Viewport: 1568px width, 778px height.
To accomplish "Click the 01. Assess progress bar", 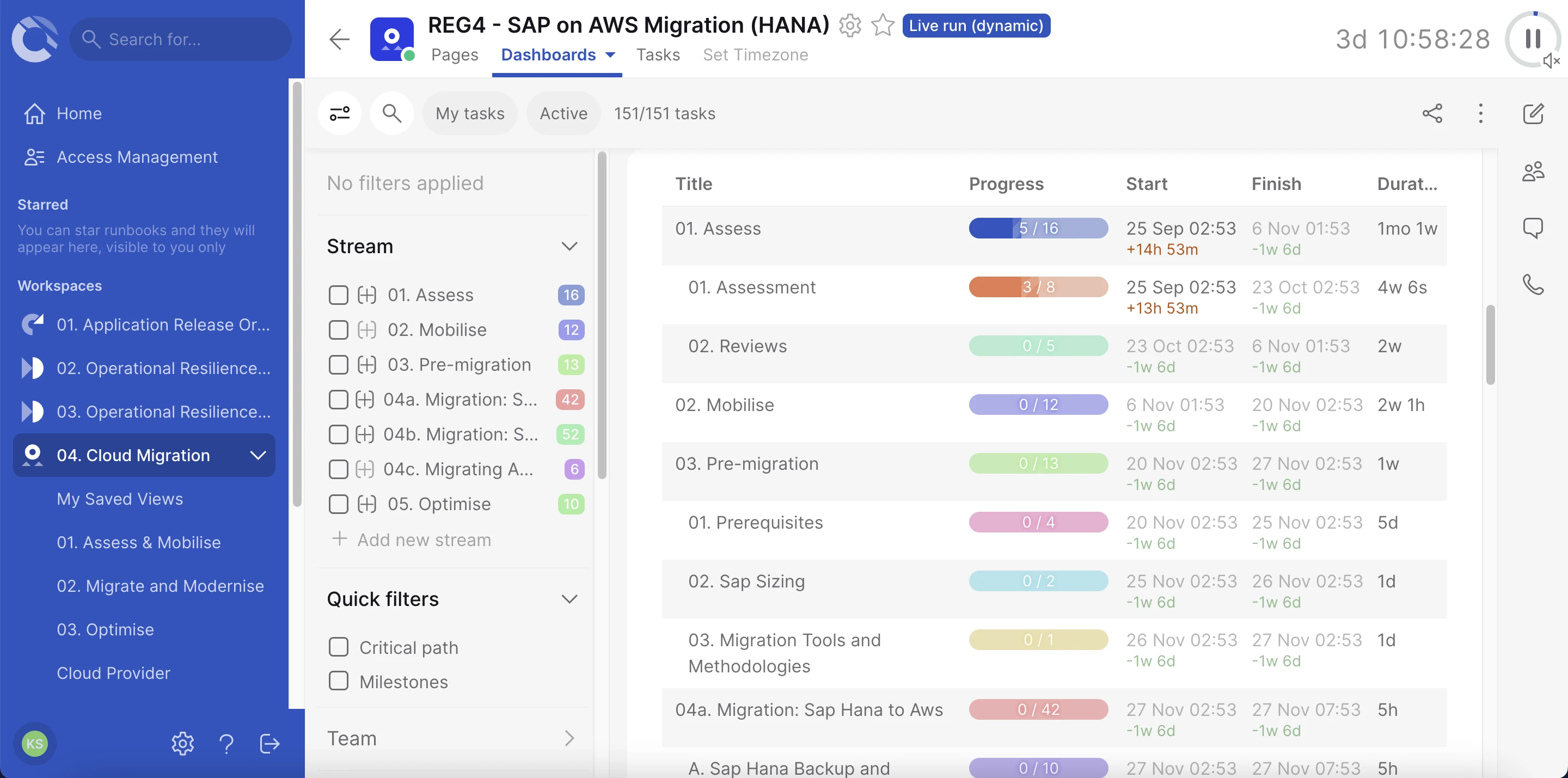I will 1038,228.
